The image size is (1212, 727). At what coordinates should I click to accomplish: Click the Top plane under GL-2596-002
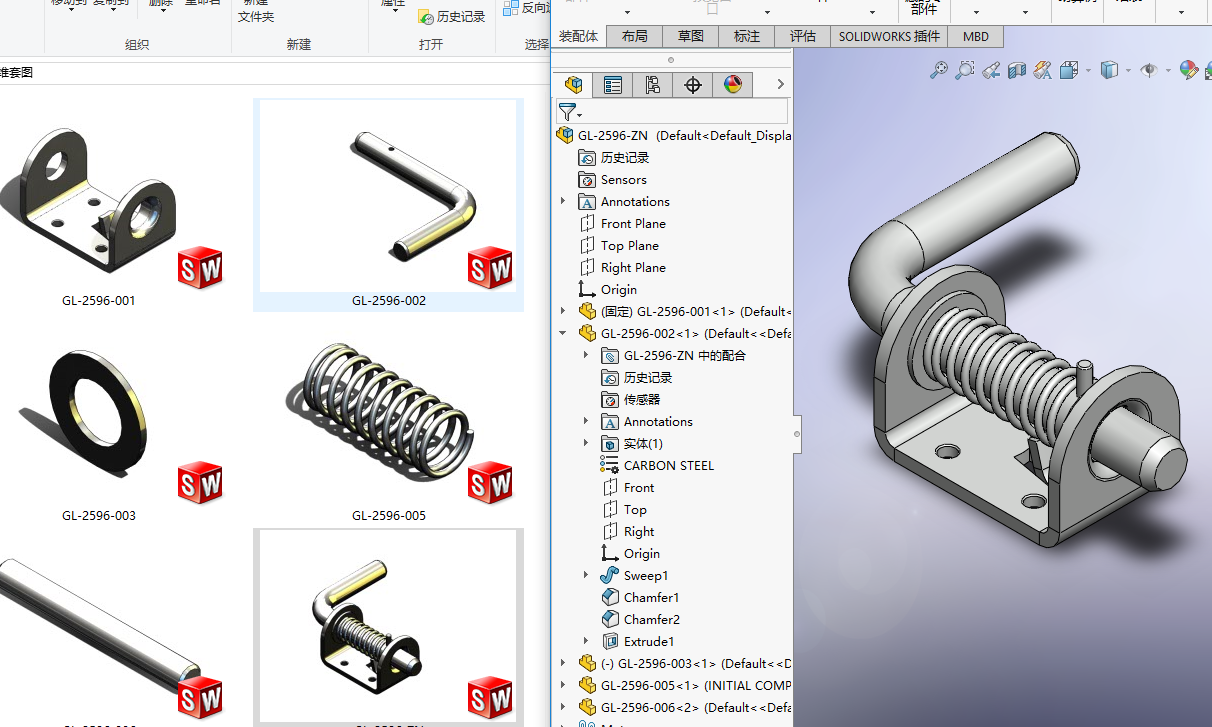point(635,509)
